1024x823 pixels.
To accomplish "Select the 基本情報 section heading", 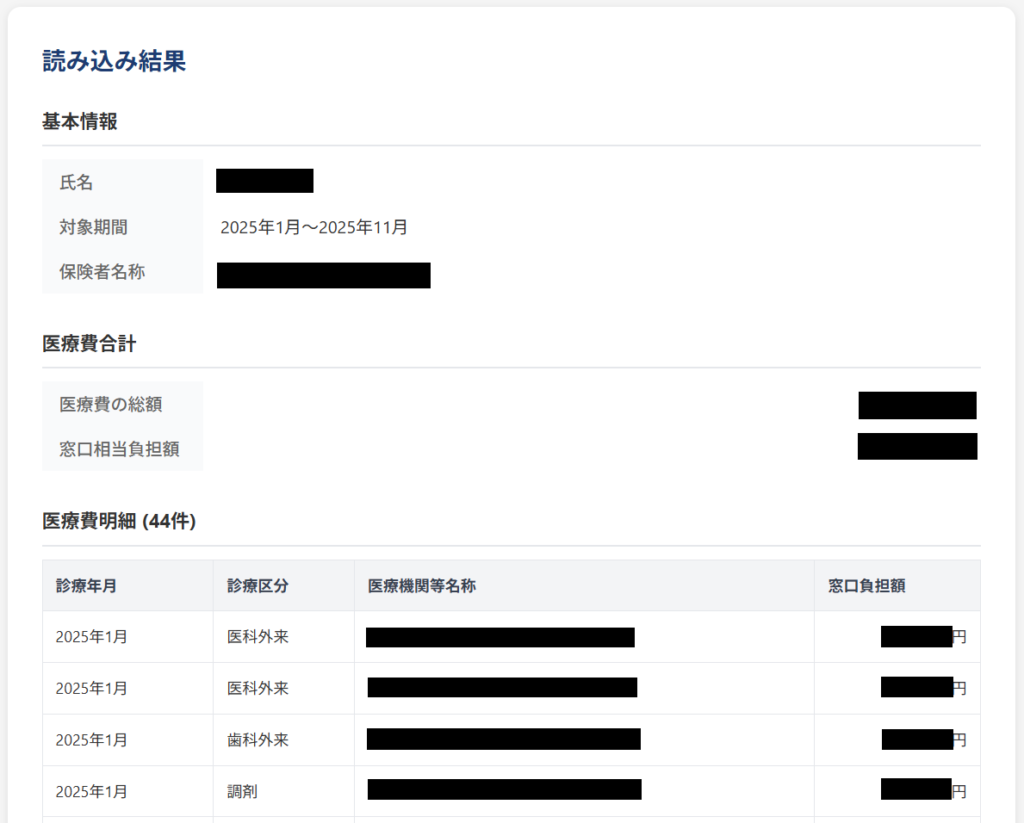I will 80,122.
